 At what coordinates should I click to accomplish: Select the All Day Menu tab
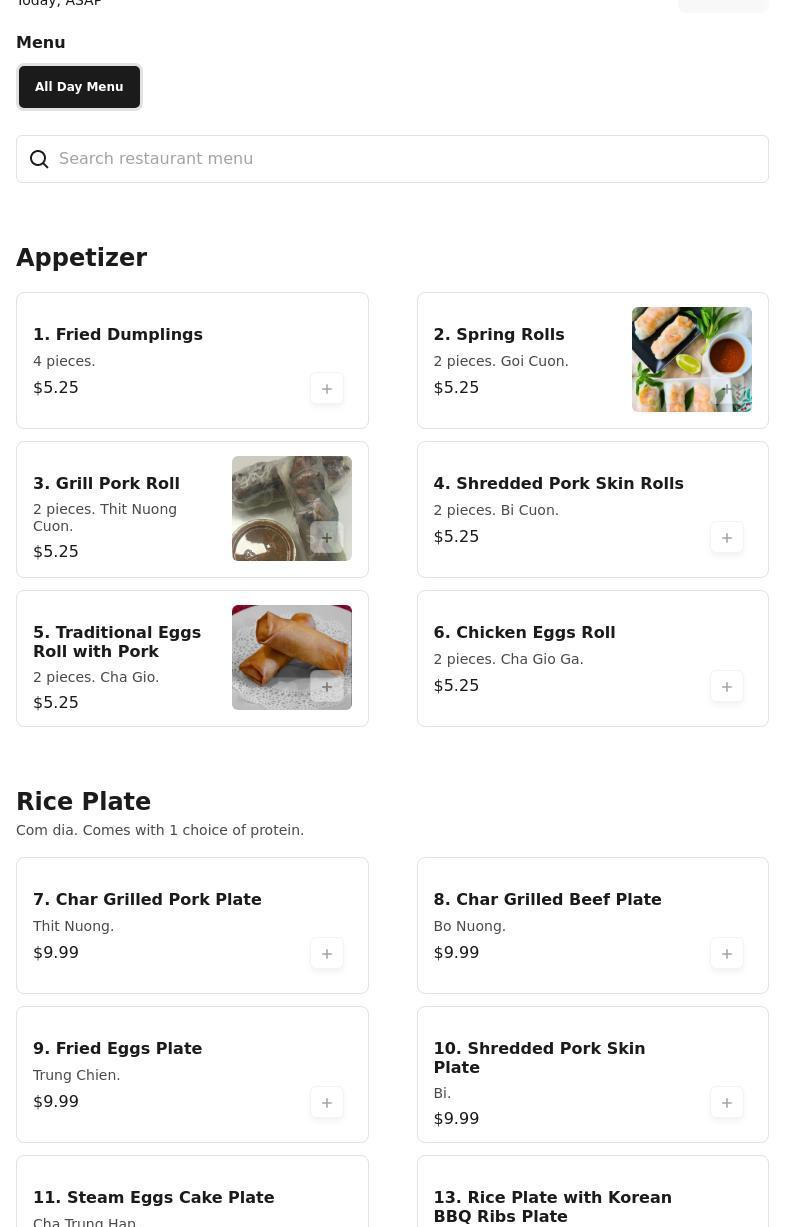(79, 87)
